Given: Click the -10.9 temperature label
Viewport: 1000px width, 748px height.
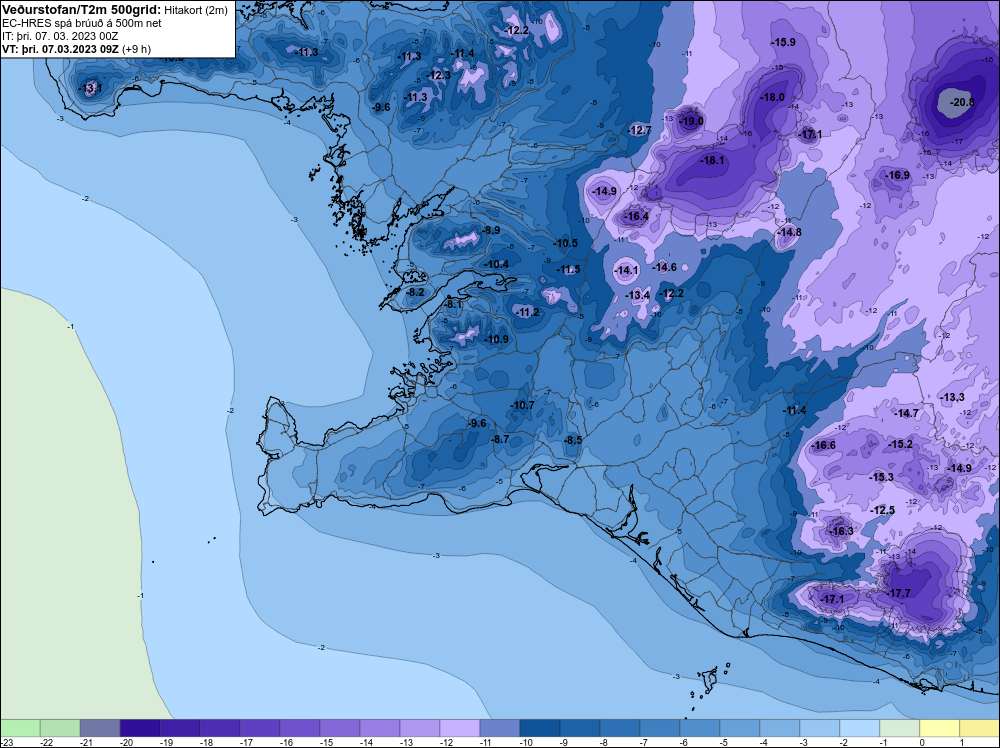Looking at the screenshot, I should tap(497, 339).
